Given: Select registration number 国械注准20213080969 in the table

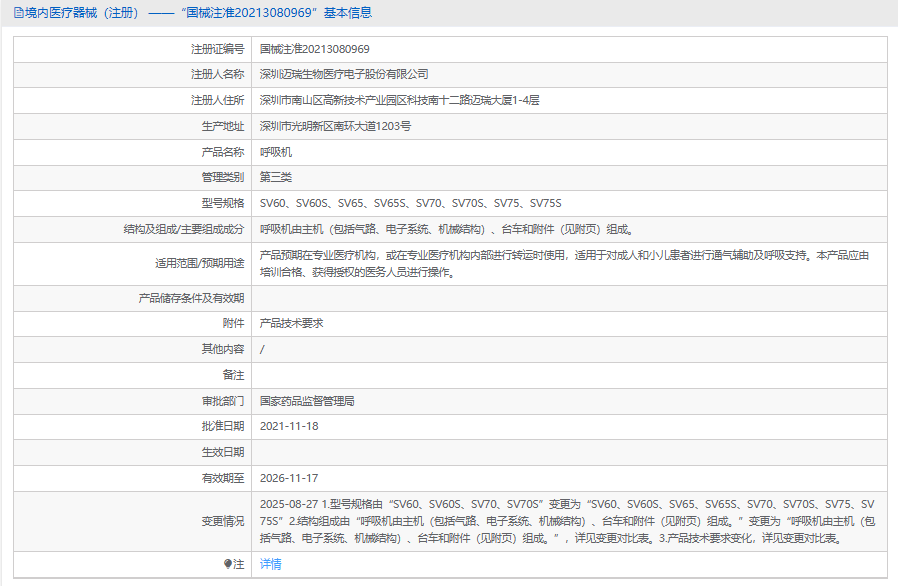Looking at the screenshot, I should [x=315, y=49].
